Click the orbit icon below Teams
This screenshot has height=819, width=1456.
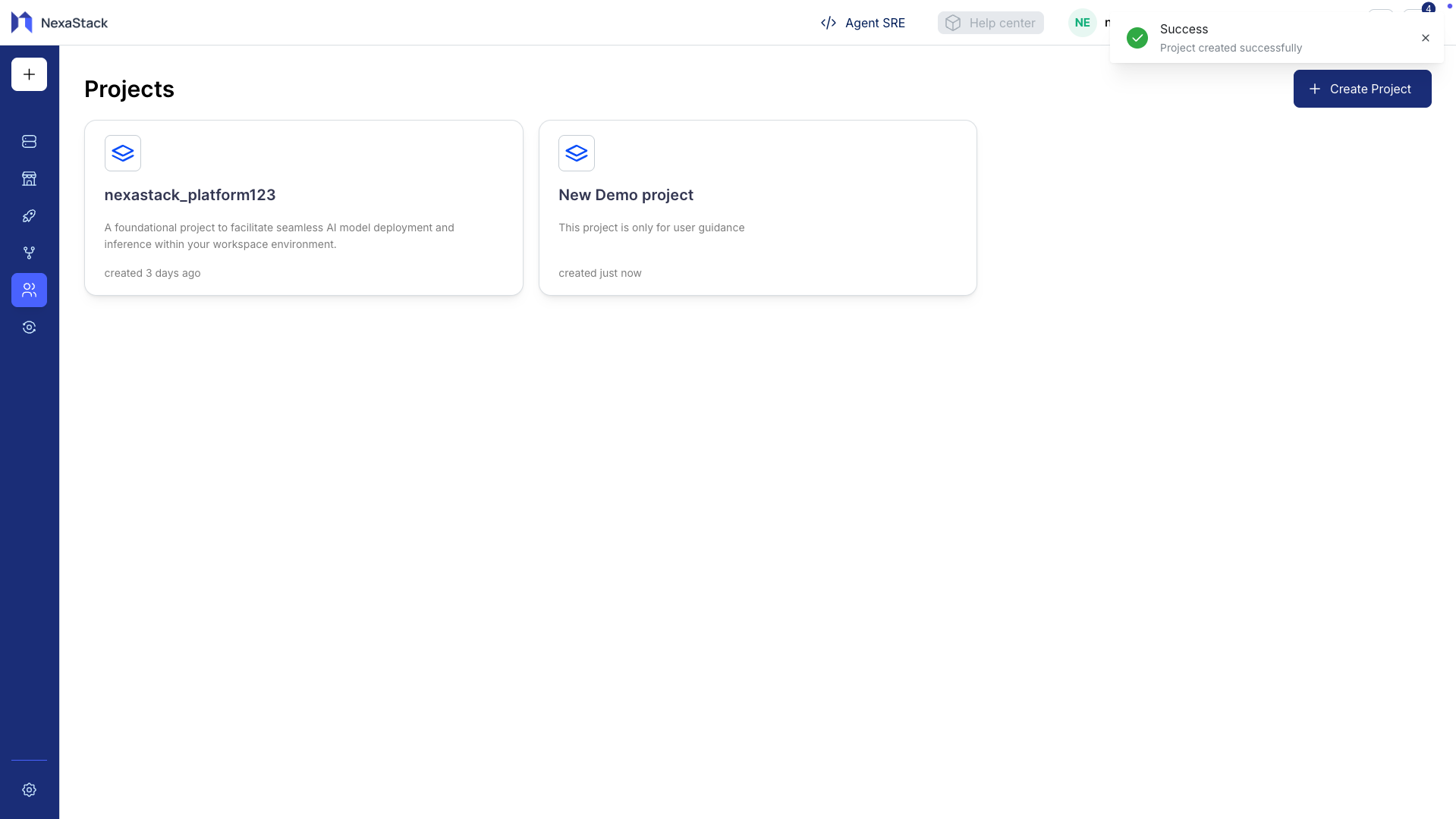(29, 327)
